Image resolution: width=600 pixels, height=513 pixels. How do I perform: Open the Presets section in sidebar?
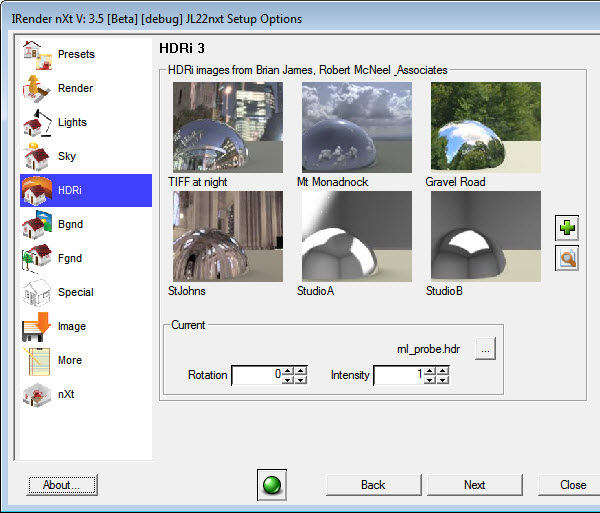pos(75,54)
